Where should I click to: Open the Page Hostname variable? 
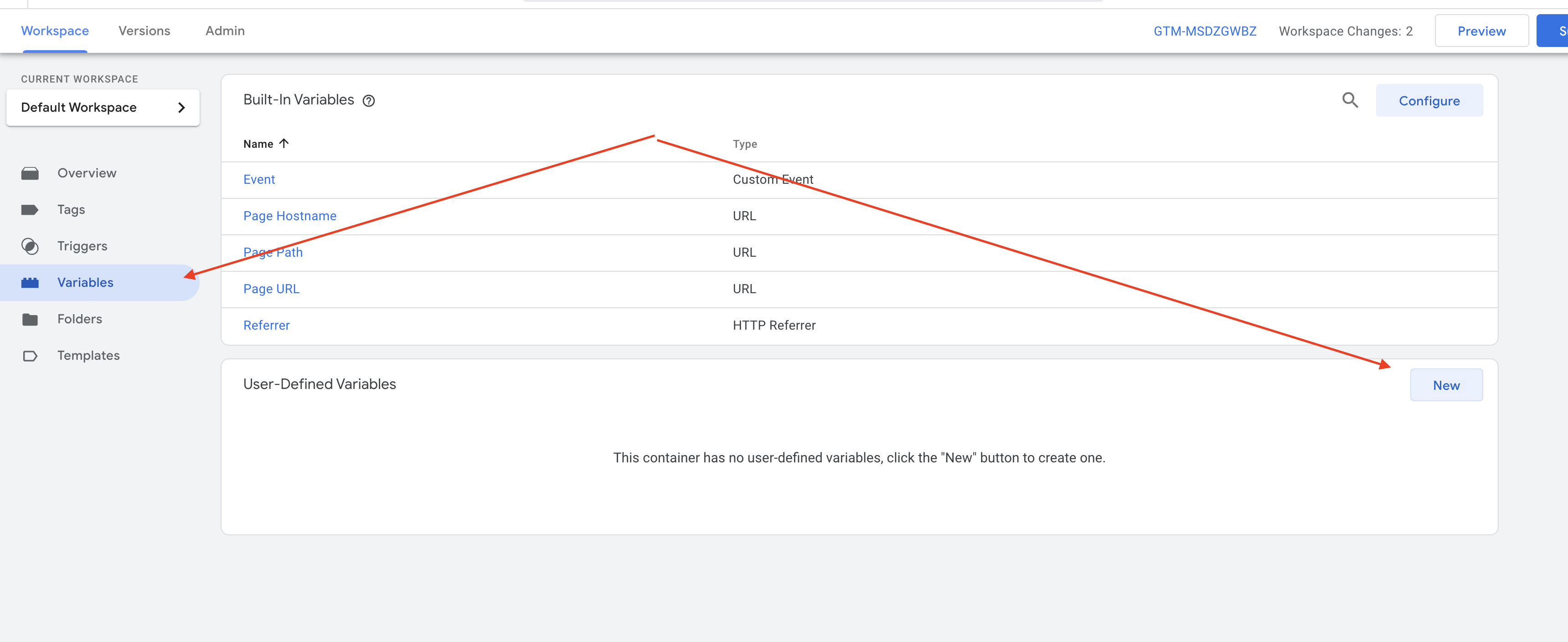[x=290, y=216]
